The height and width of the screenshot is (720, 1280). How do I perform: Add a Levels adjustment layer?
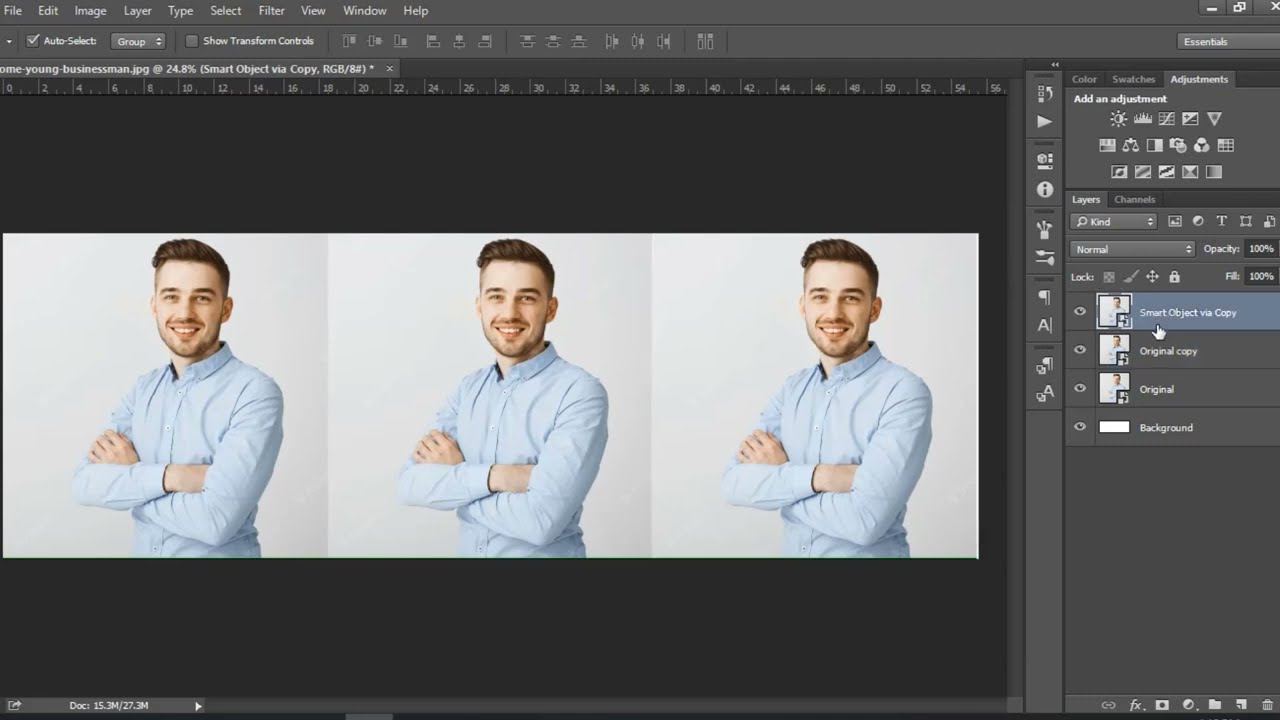1142,119
